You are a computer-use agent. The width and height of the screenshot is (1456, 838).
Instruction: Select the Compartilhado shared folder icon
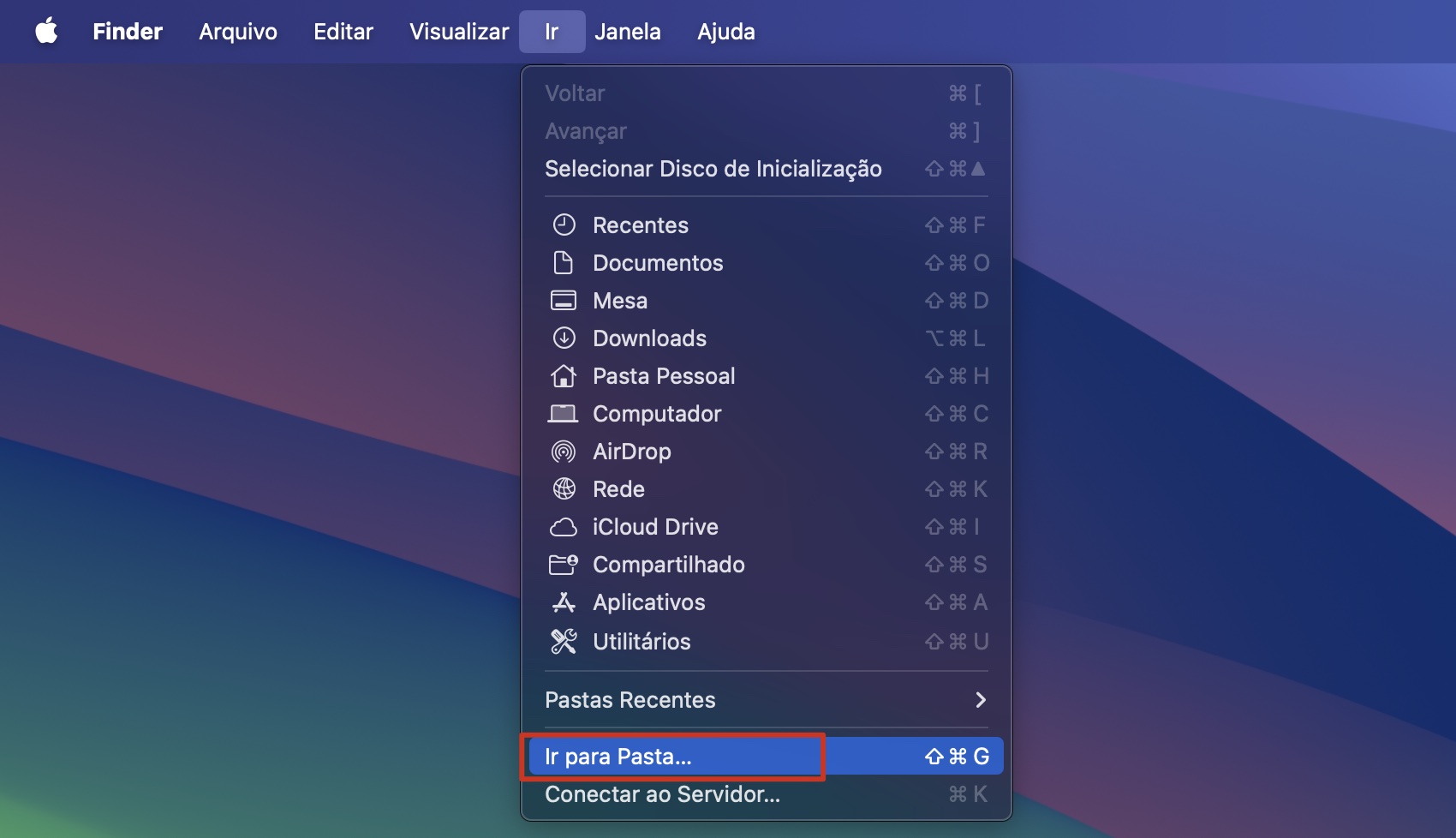(x=564, y=564)
